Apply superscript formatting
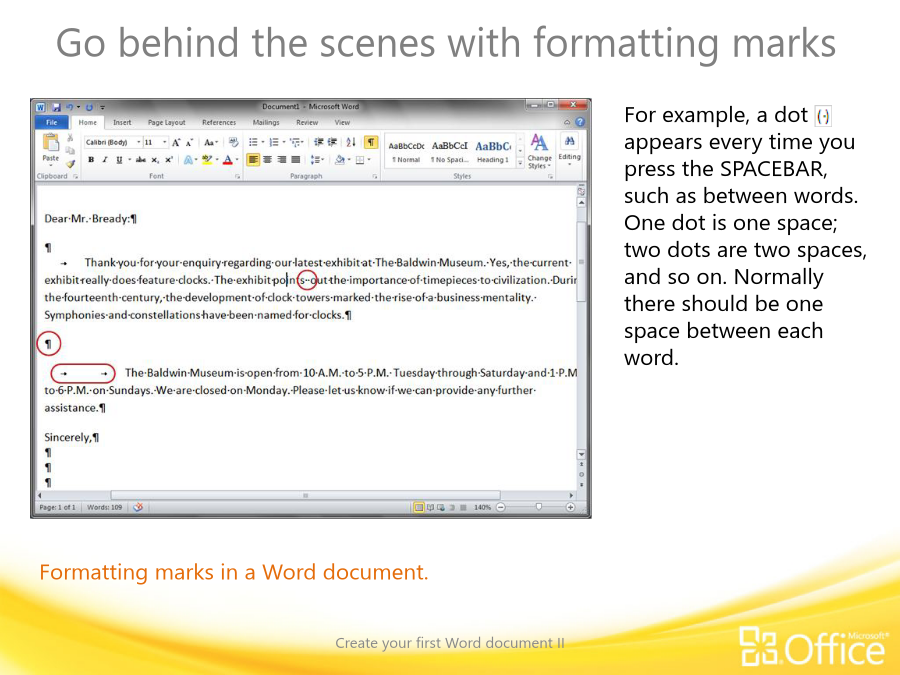Viewport: 900px width, 675px height. click(169, 160)
